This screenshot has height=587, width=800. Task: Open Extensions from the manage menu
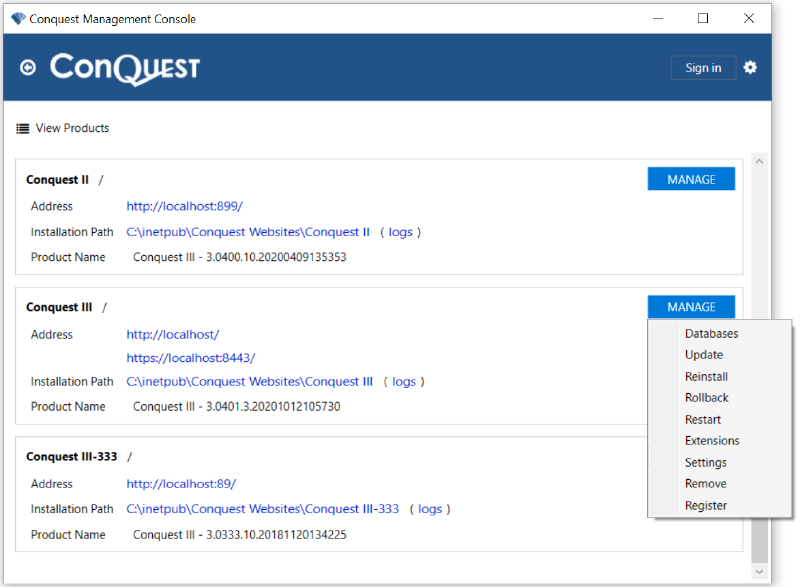pos(712,441)
